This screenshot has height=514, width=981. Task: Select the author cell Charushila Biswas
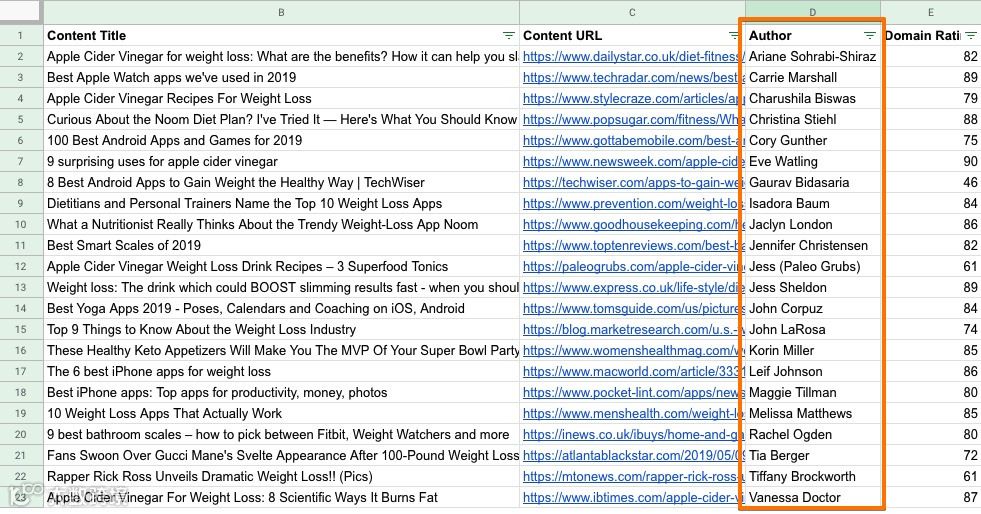[813, 99]
